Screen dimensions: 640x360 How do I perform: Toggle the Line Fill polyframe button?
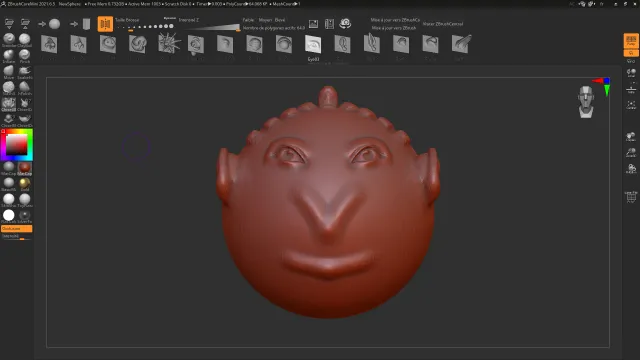click(x=631, y=196)
